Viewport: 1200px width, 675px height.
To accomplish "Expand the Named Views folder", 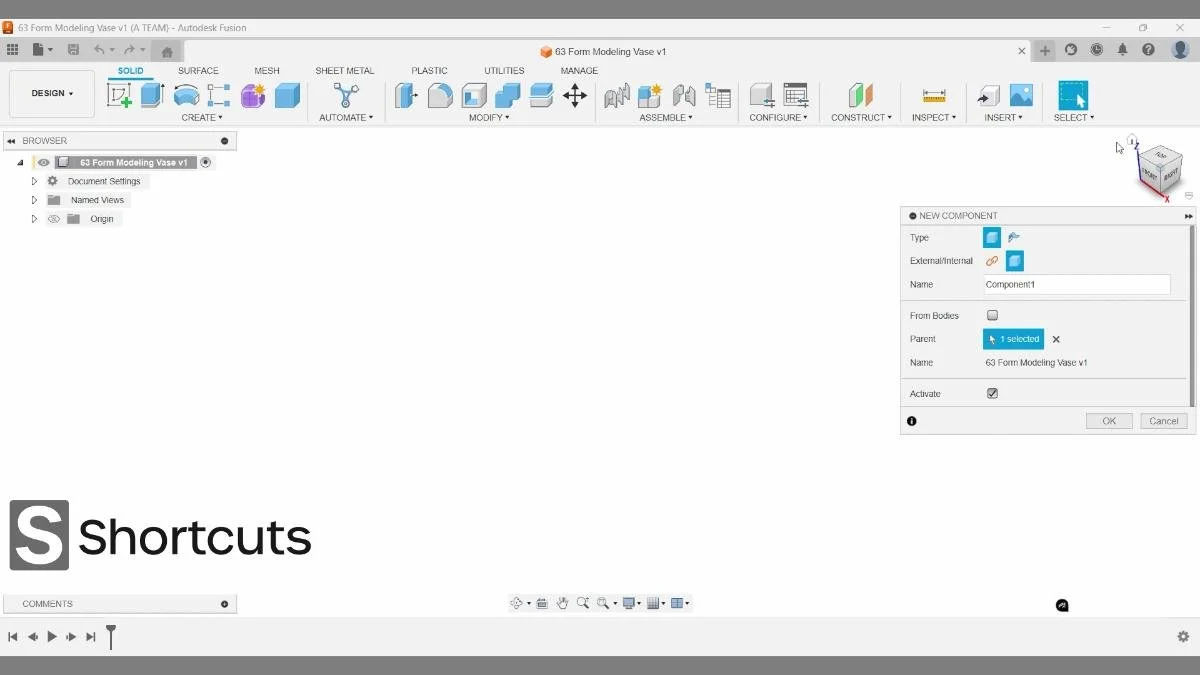I will click(34, 200).
